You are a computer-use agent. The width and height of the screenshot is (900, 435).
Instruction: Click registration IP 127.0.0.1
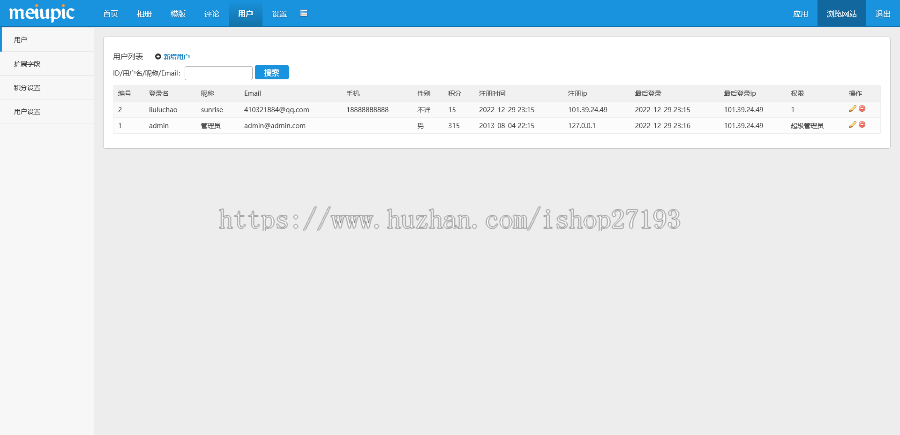583,125
